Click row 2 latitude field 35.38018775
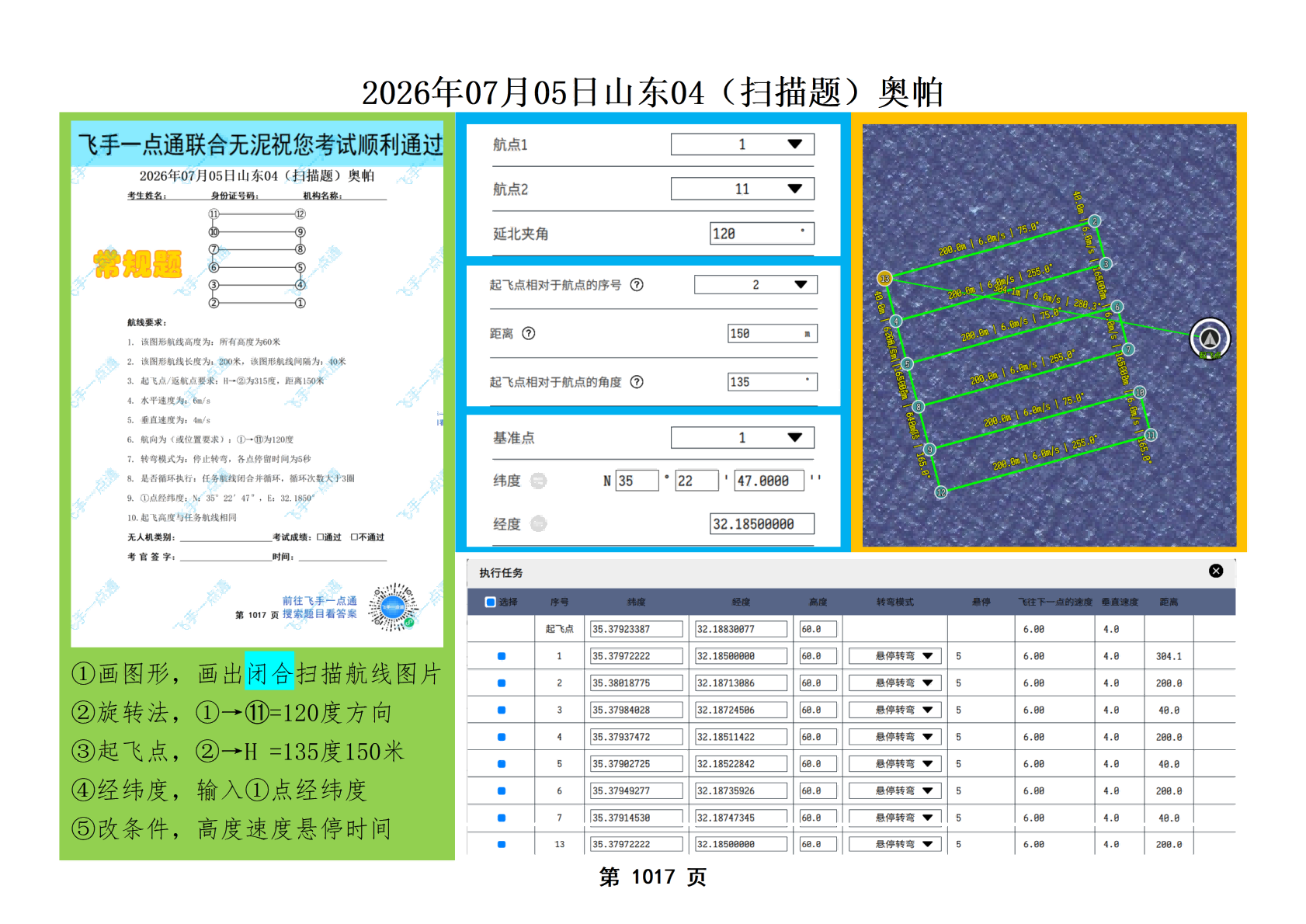Screen dimensions: 1306x924 tap(637, 683)
